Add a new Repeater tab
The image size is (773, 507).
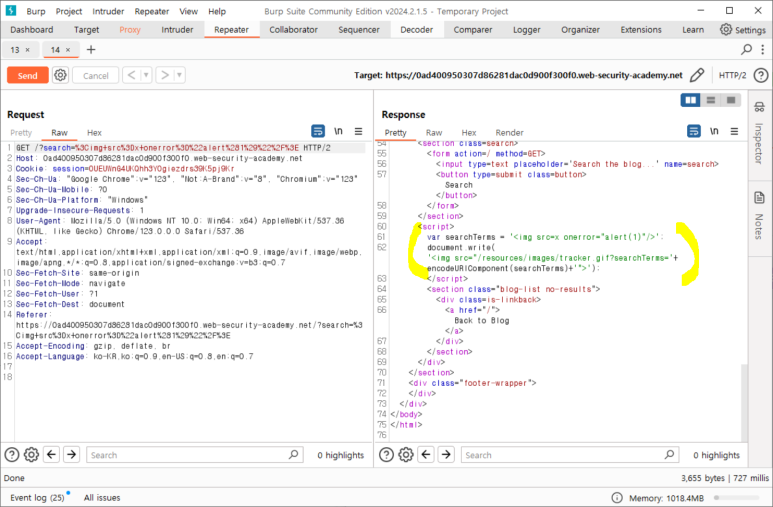click(x=91, y=49)
